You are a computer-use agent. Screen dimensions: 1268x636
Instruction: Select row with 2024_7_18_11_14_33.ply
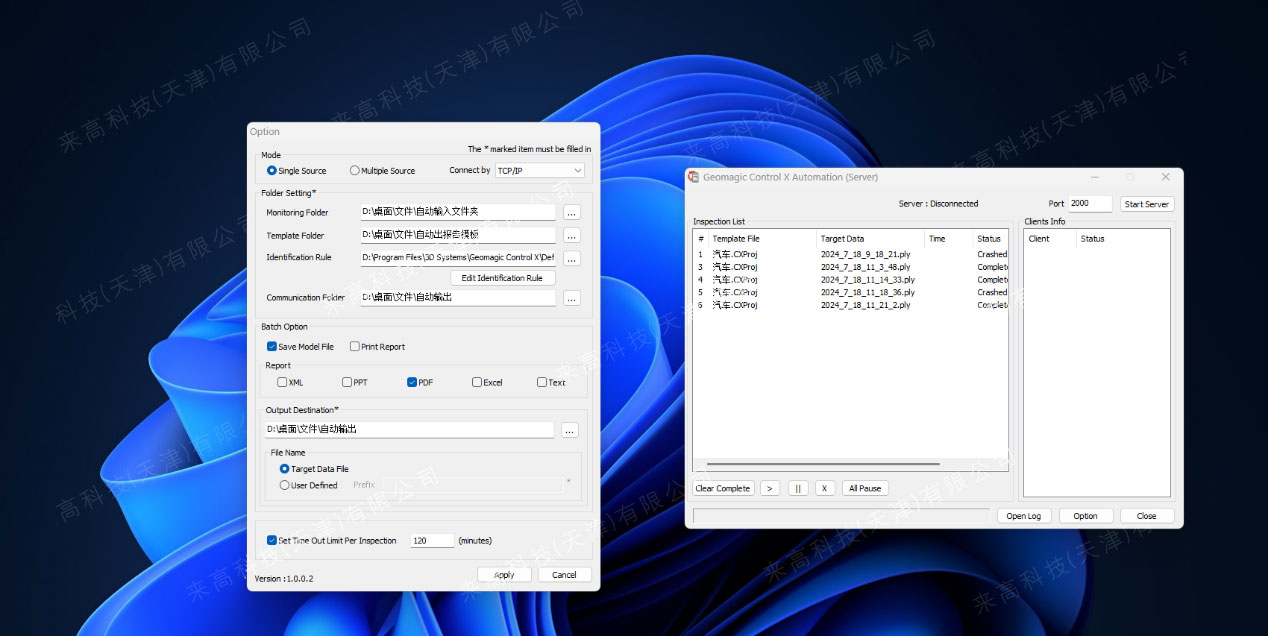(x=851, y=280)
